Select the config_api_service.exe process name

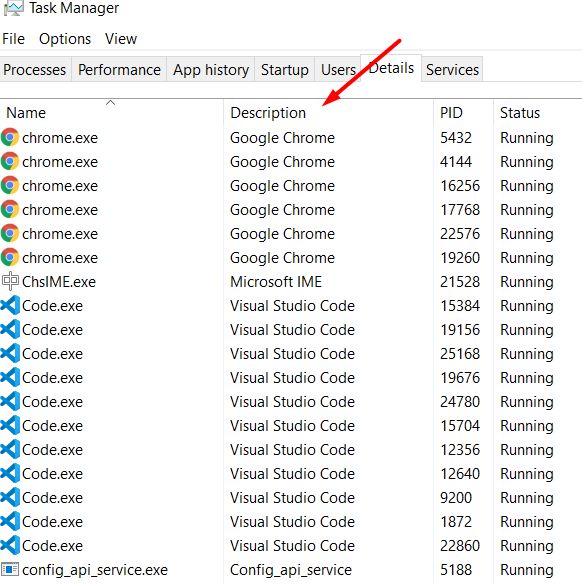pyautogui.click(x=95, y=570)
